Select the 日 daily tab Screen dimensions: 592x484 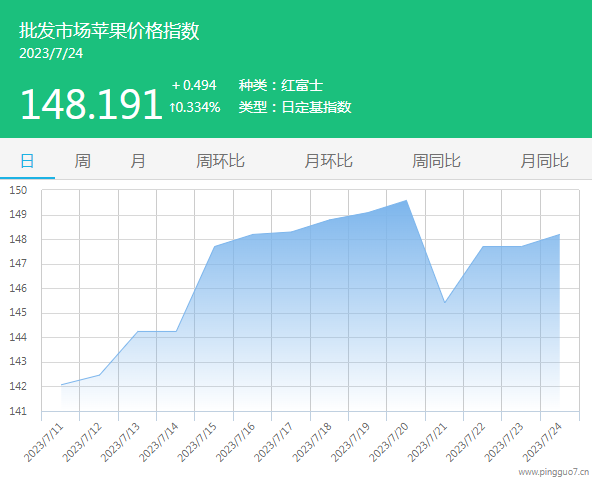pyautogui.click(x=27, y=161)
